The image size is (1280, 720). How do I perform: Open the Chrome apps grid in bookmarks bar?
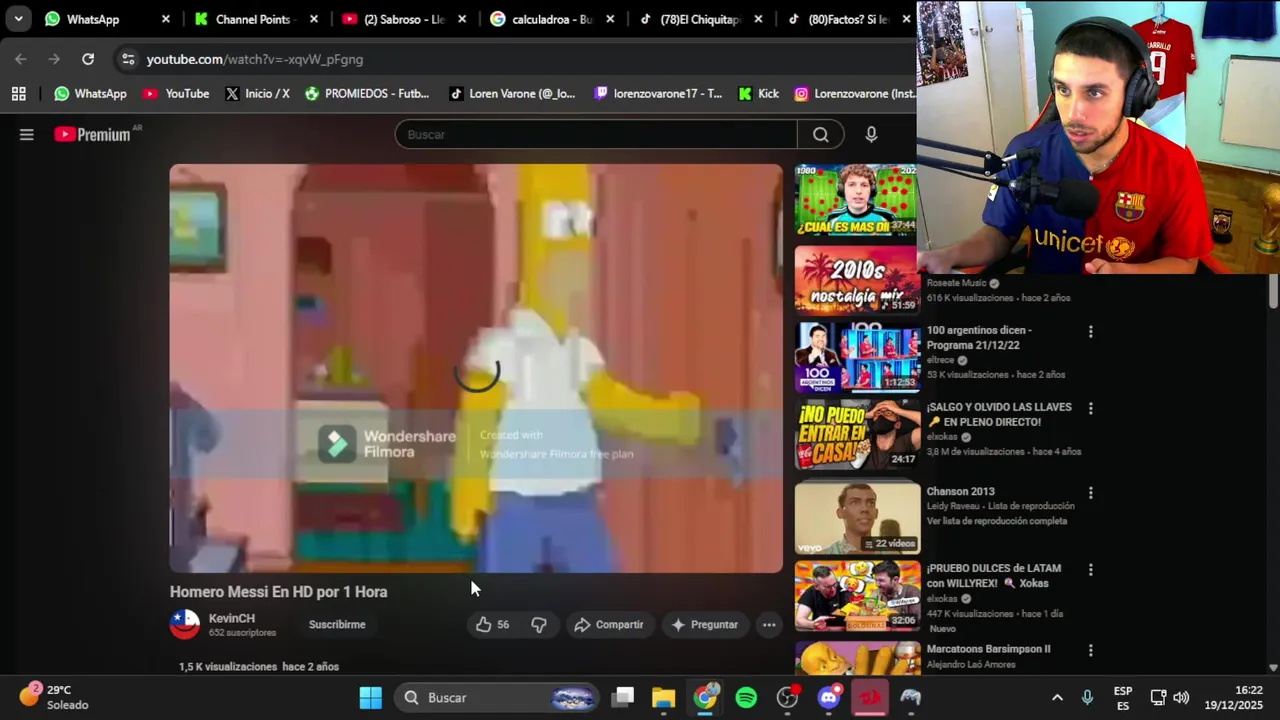[x=18, y=93]
